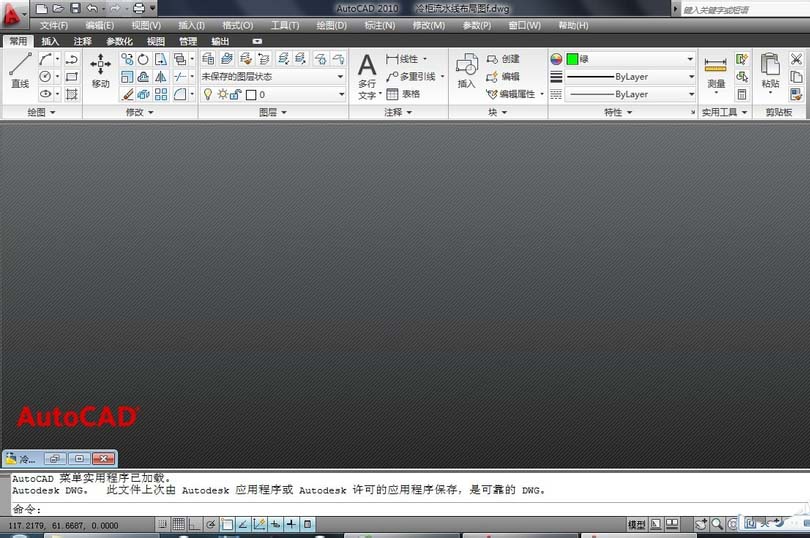
Task: Toggle layer 0 on/off lightbulb
Action: click(x=208, y=94)
